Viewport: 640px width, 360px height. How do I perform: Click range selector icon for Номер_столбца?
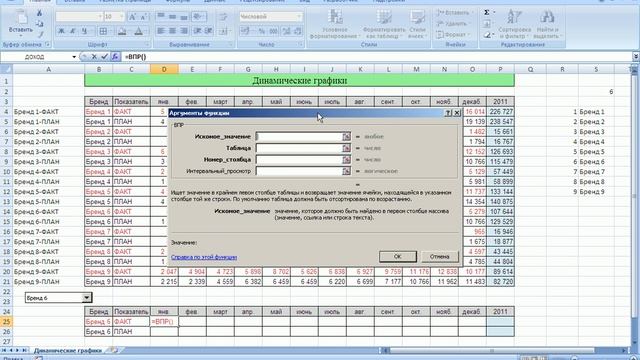[347, 160]
